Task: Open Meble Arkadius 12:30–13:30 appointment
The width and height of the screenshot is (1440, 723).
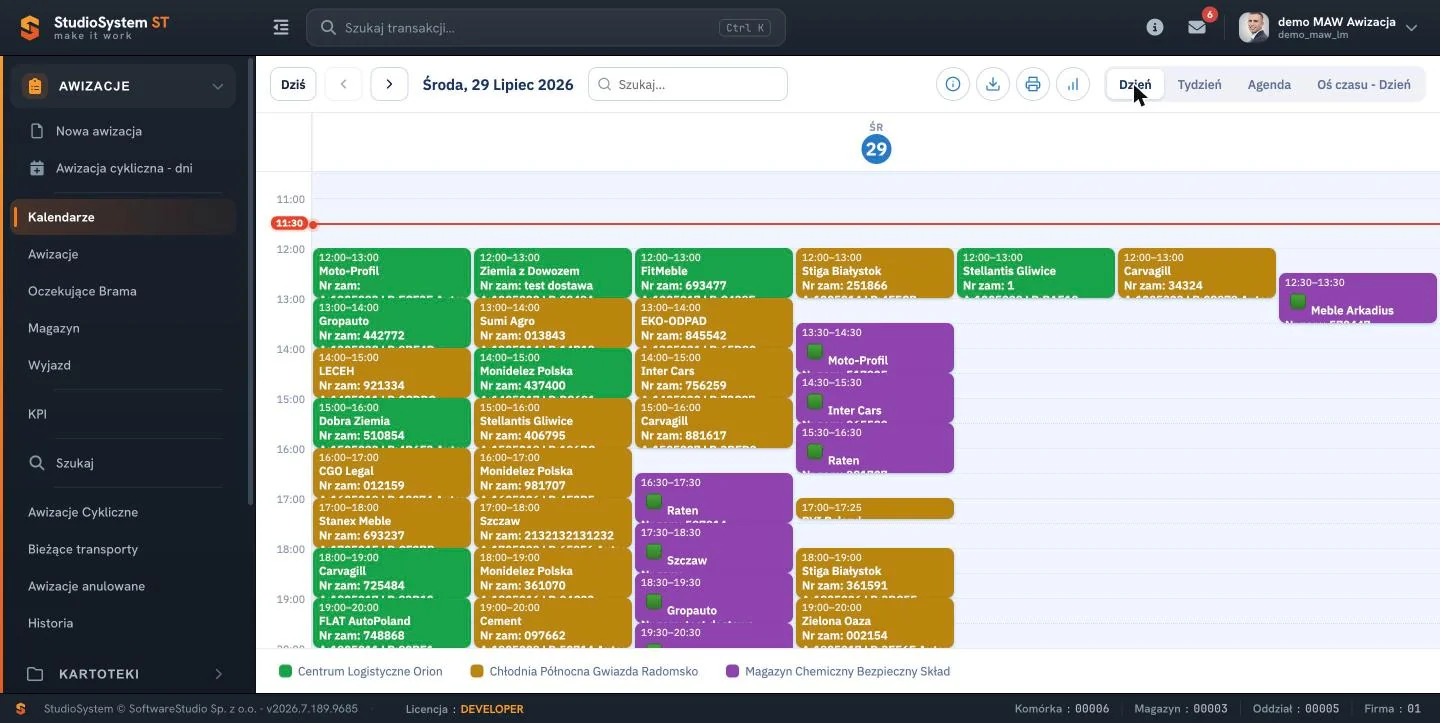Action: point(1358,298)
